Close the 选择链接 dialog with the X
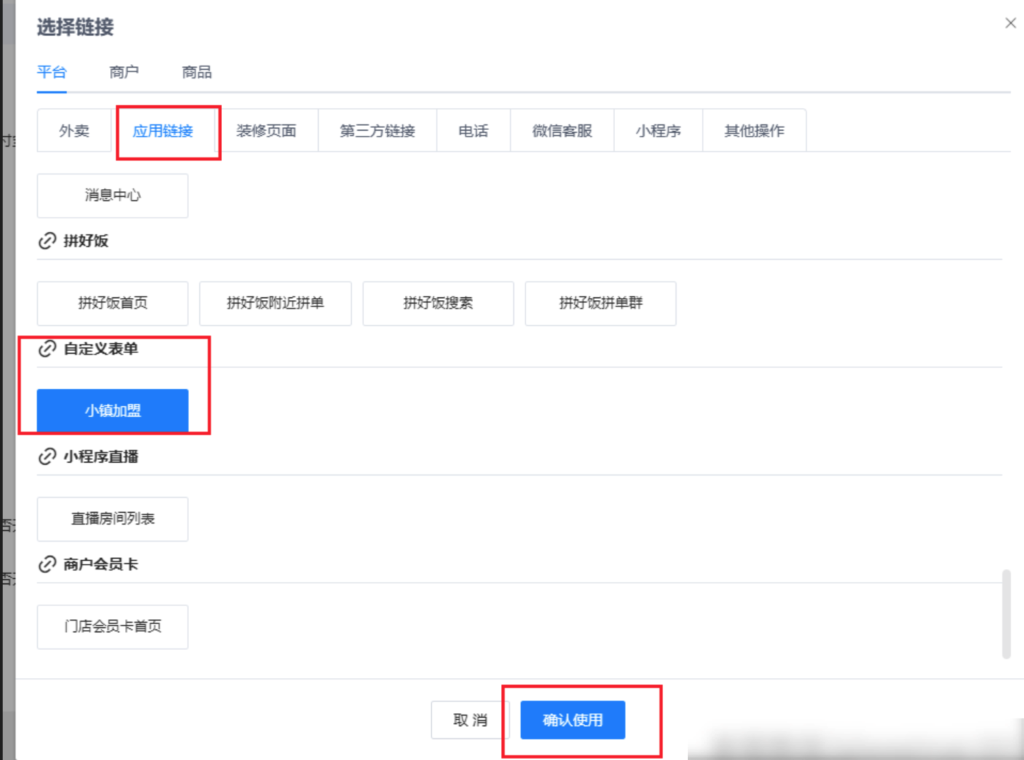 click(1010, 23)
